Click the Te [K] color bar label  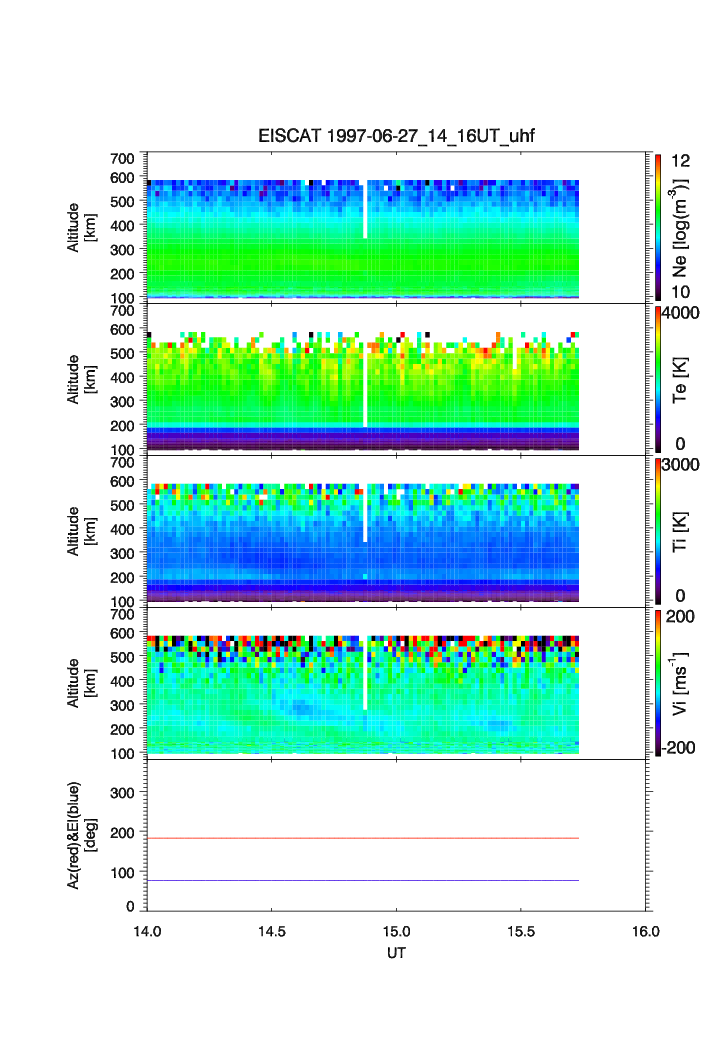coord(680,380)
